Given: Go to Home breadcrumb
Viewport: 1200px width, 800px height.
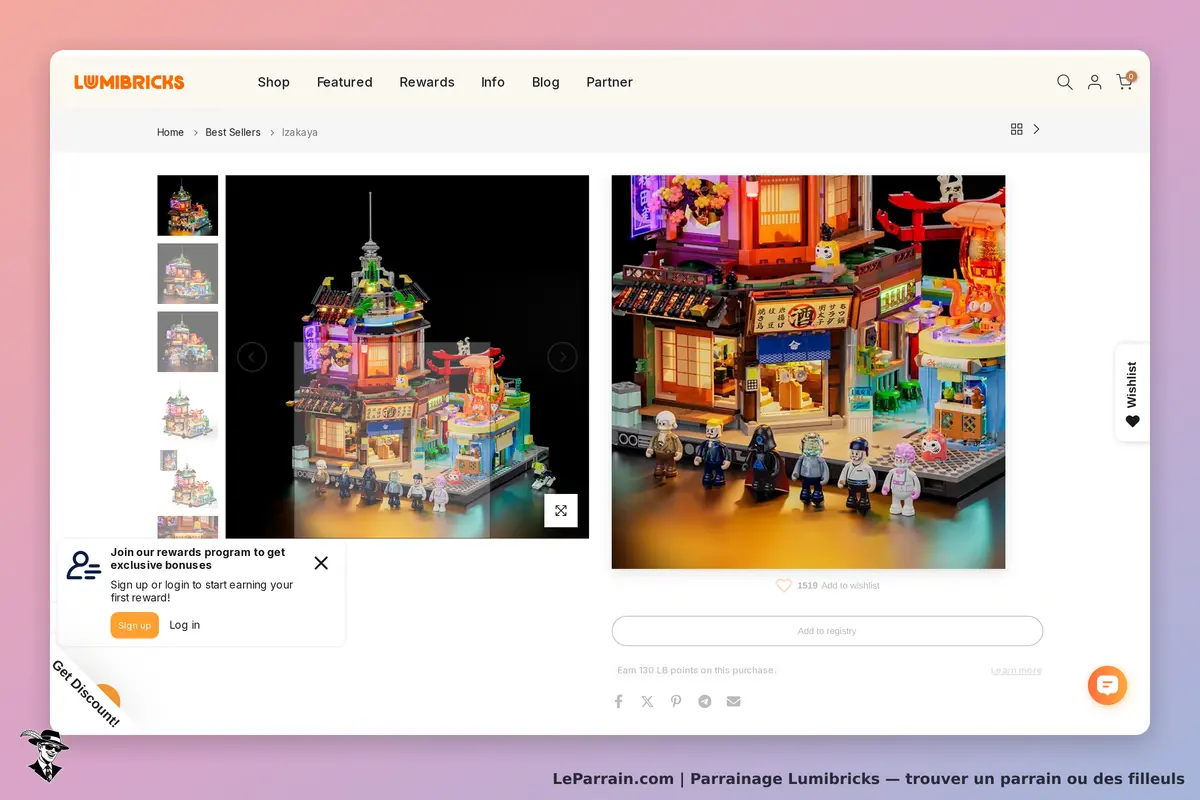Looking at the screenshot, I should (170, 132).
